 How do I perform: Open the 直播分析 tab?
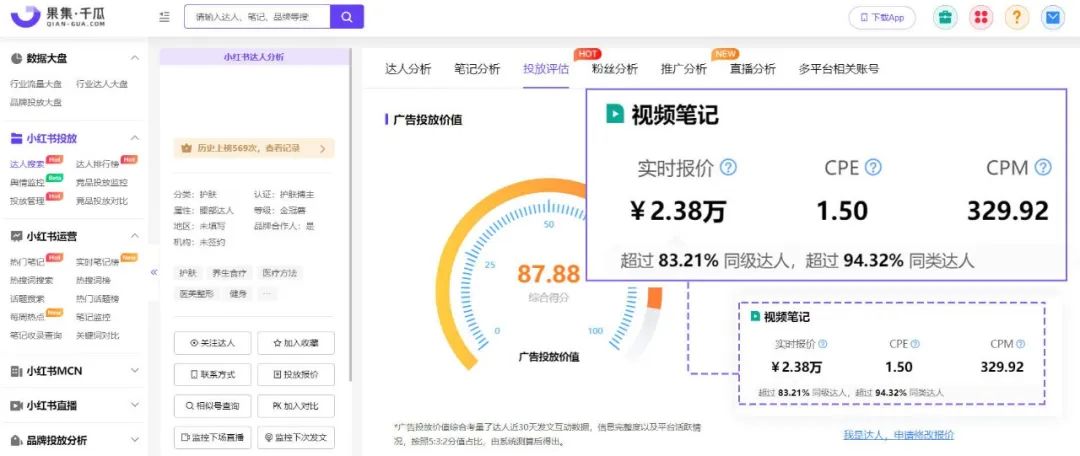click(752, 69)
